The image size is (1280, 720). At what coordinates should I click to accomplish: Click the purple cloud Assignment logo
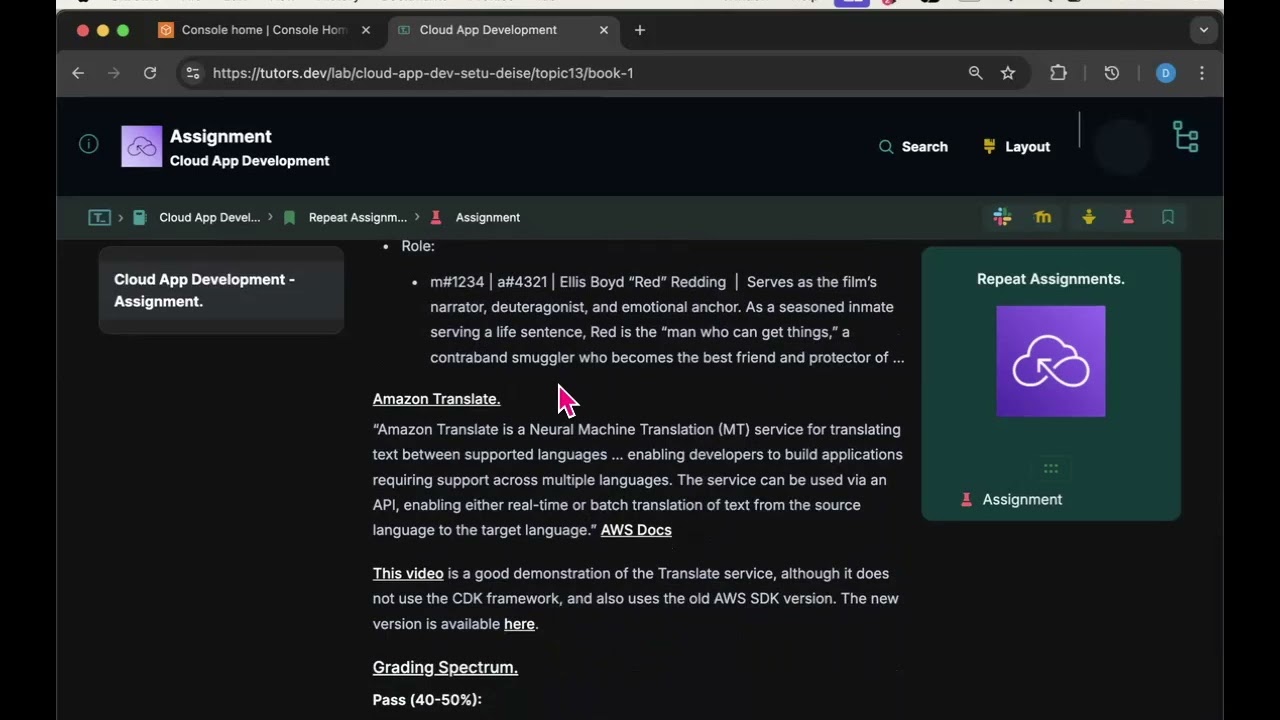(x=142, y=146)
